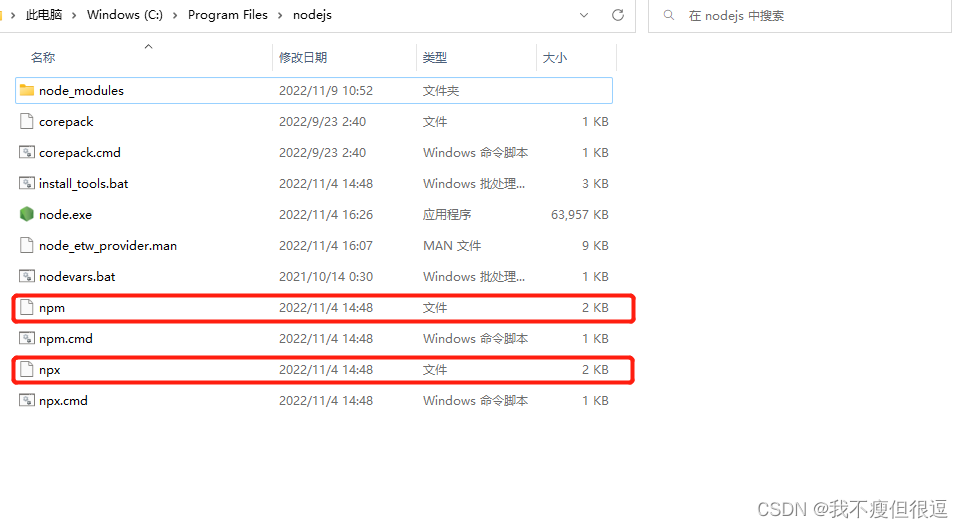963x528 pixels.
Task: Click the refresh button in address bar
Action: [x=618, y=15]
